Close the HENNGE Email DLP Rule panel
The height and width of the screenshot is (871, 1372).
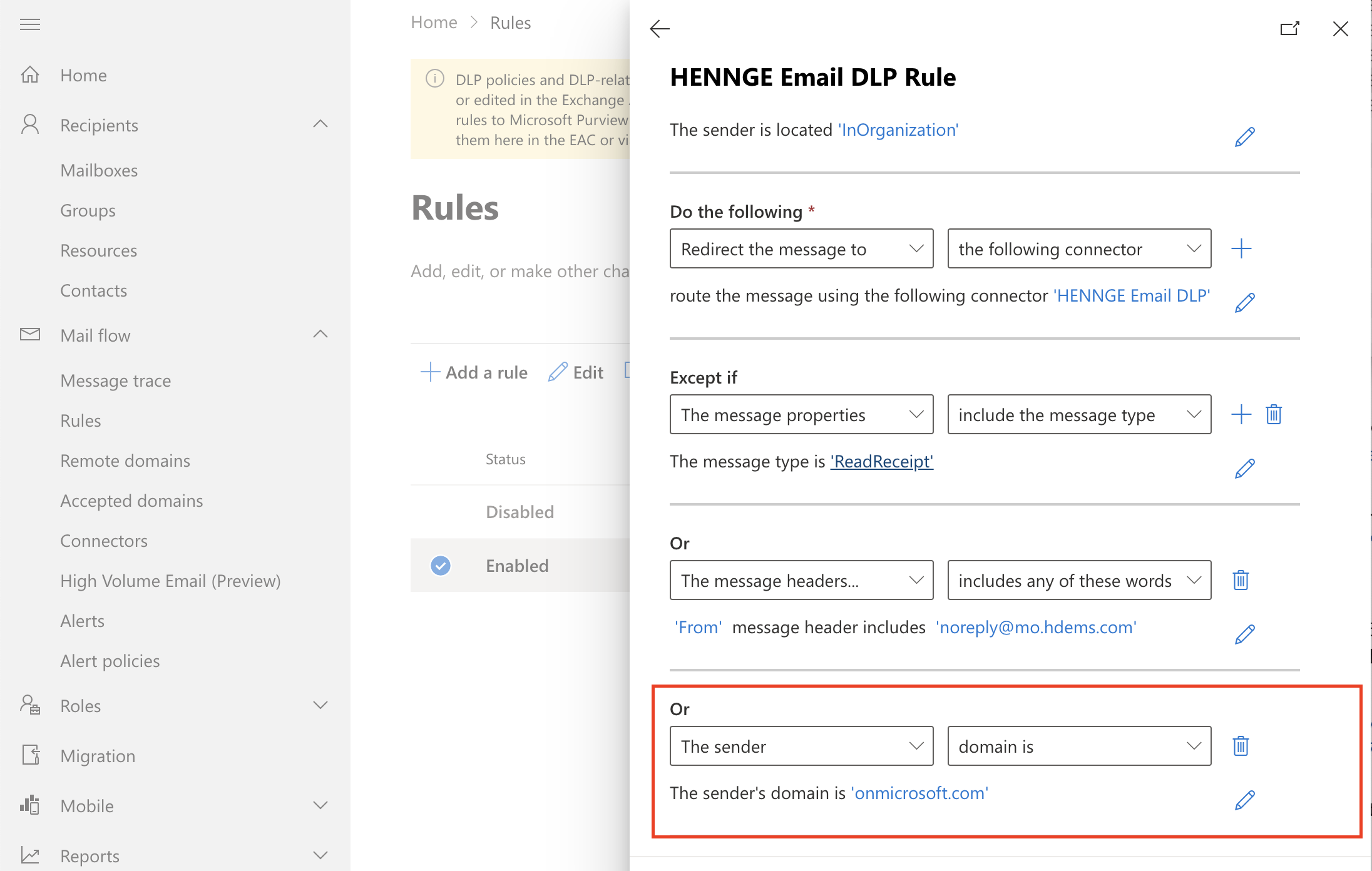[x=1340, y=29]
